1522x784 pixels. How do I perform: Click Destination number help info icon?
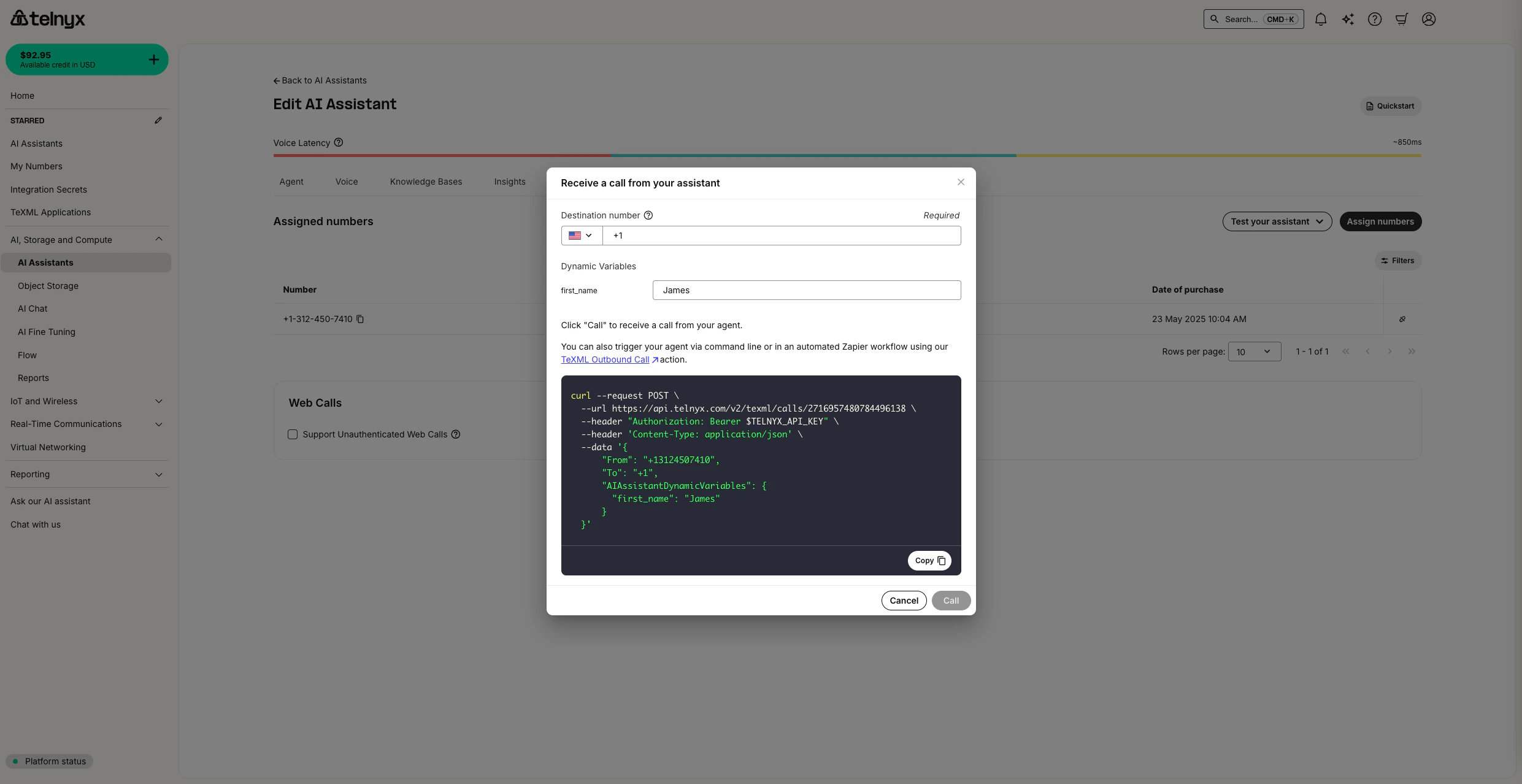pyautogui.click(x=648, y=215)
